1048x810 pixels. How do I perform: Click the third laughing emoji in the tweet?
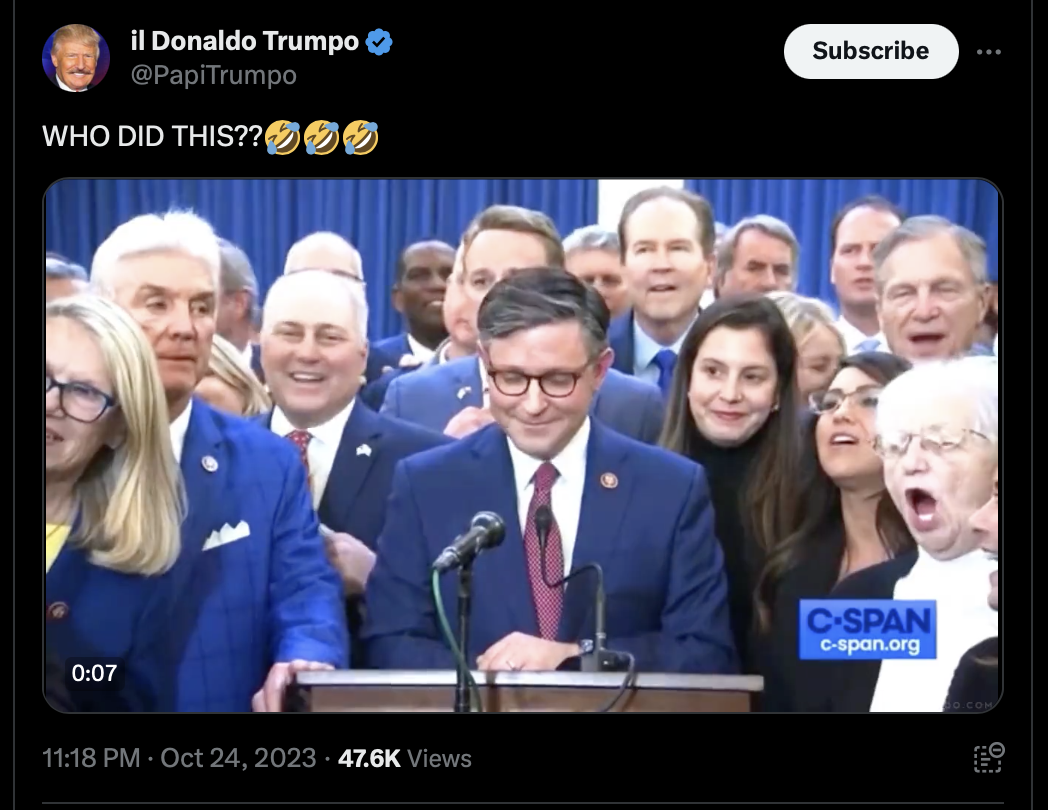click(x=361, y=137)
